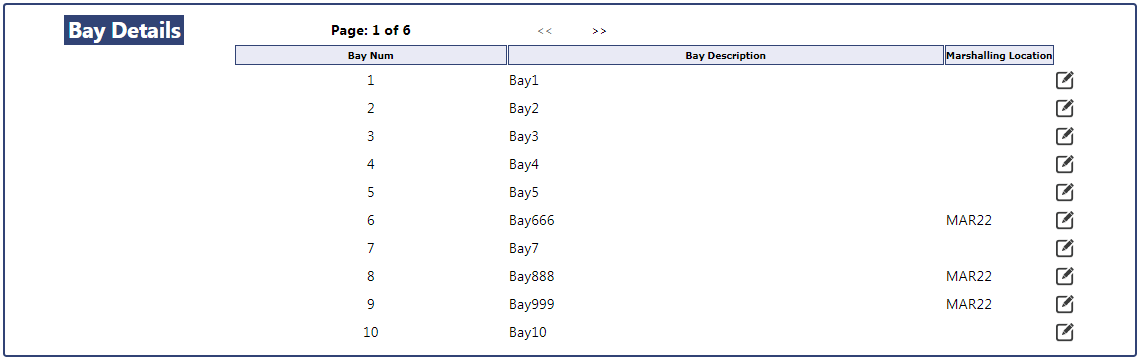Click MAR22 location in the Bay888 row

968,276
